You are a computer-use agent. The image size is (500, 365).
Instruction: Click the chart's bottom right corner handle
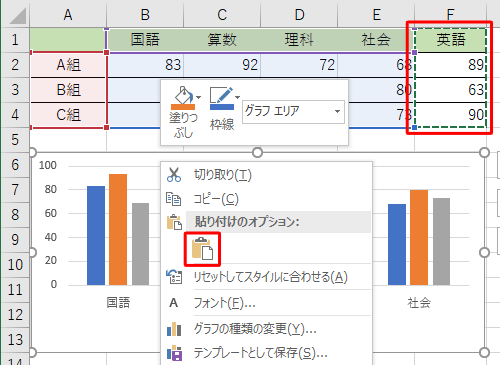[x=484, y=352]
